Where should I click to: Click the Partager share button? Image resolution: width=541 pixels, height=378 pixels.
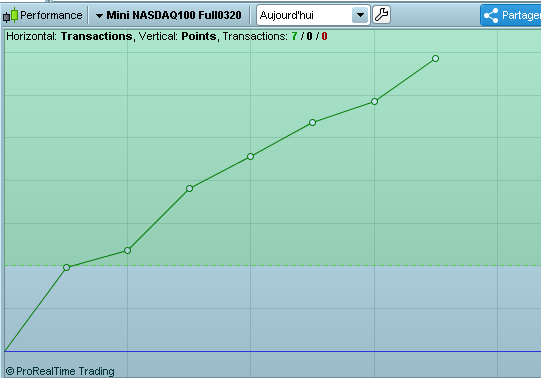(x=511, y=15)
